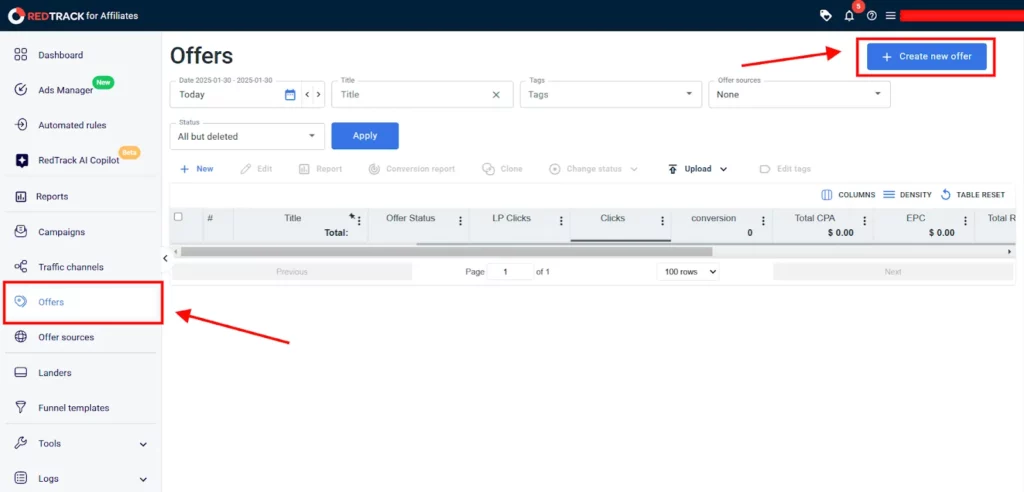Click the tag icon in top bar
1024x492 pixels.
pos(825,16)
